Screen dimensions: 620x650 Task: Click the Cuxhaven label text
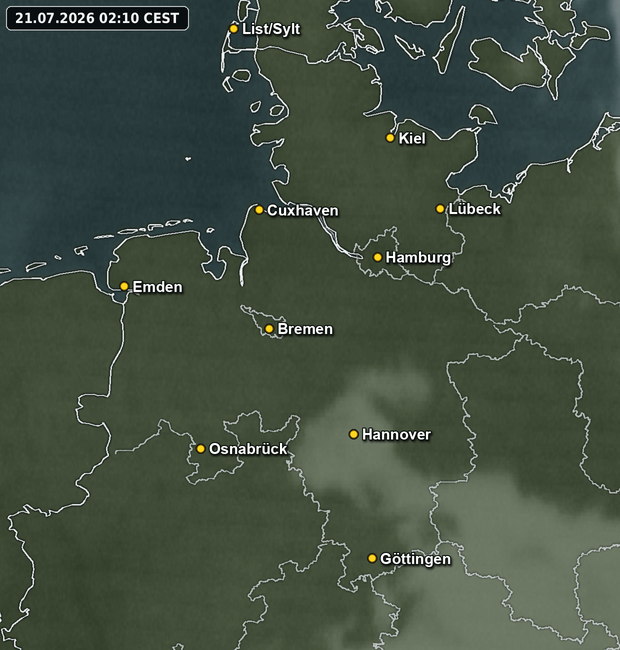[x=303, y=210]
